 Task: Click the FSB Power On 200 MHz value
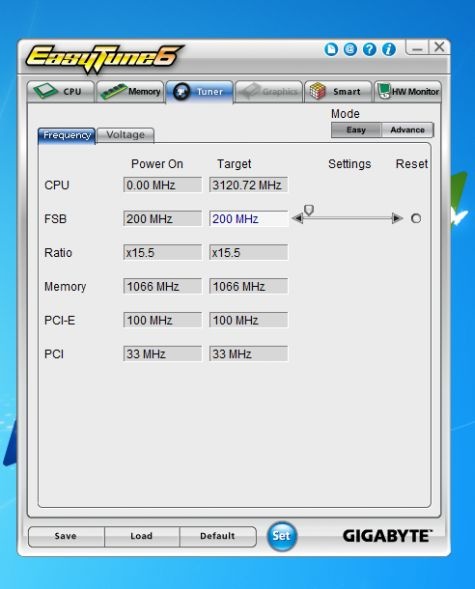pyautogui.click(x=162, y=219)
